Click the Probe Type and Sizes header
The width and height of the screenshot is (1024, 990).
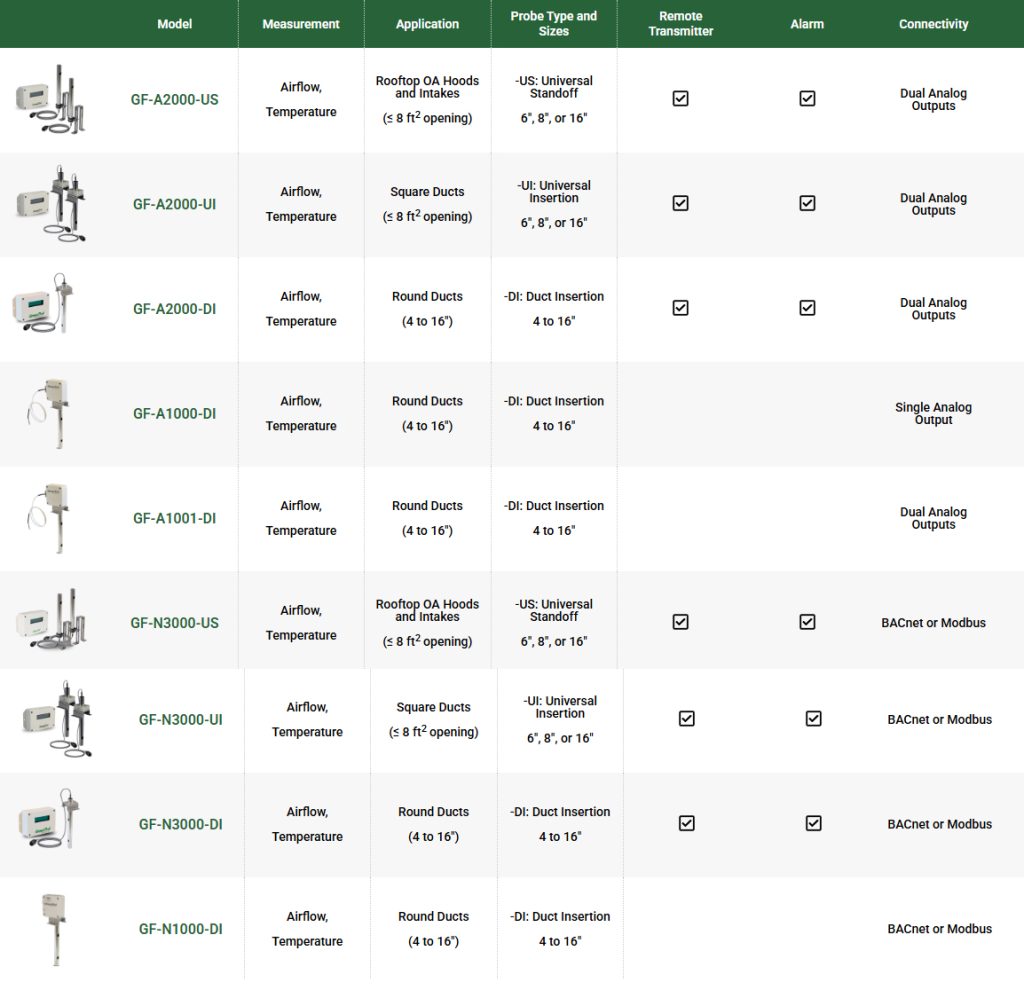553,24
